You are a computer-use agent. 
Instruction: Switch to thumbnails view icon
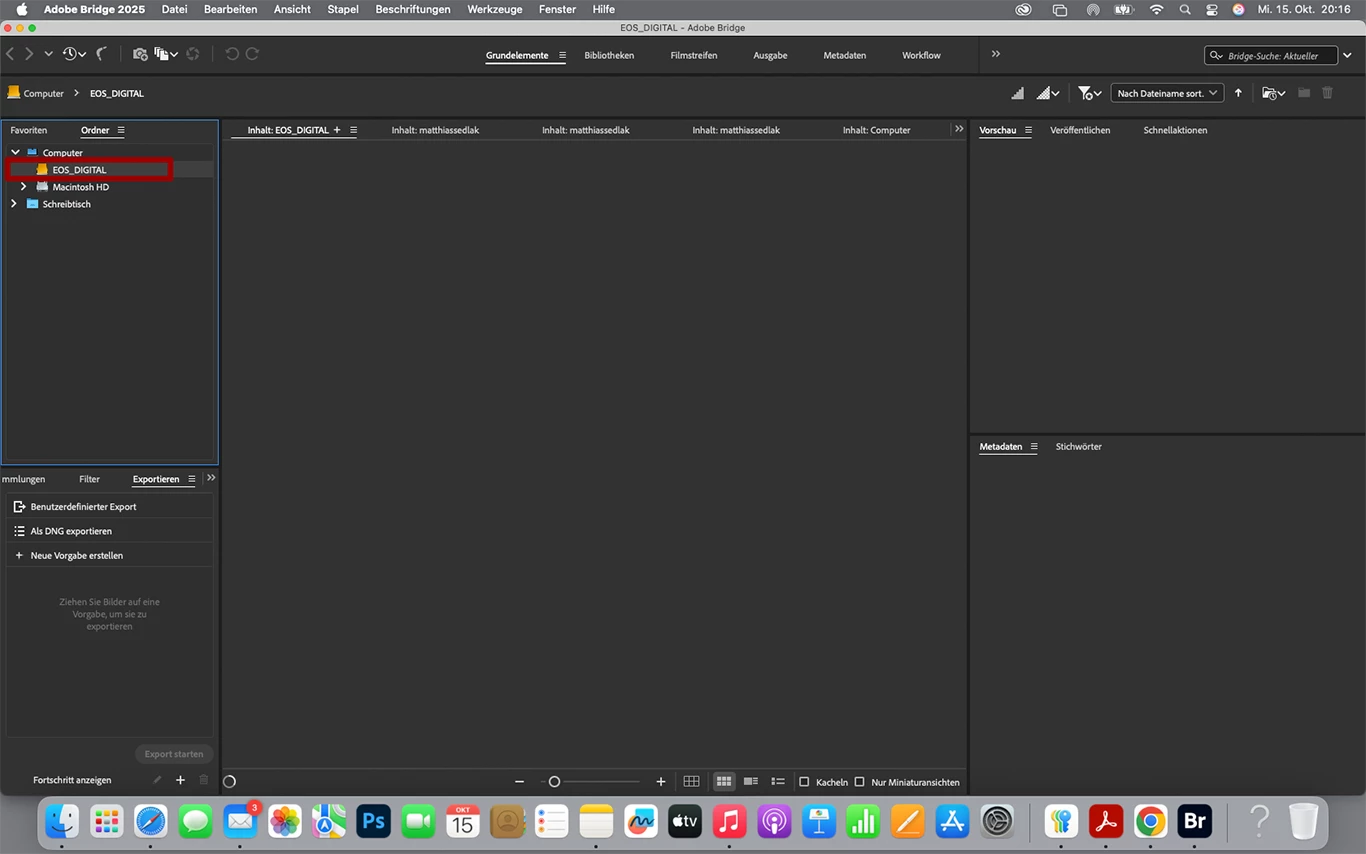tap(724, 782)
